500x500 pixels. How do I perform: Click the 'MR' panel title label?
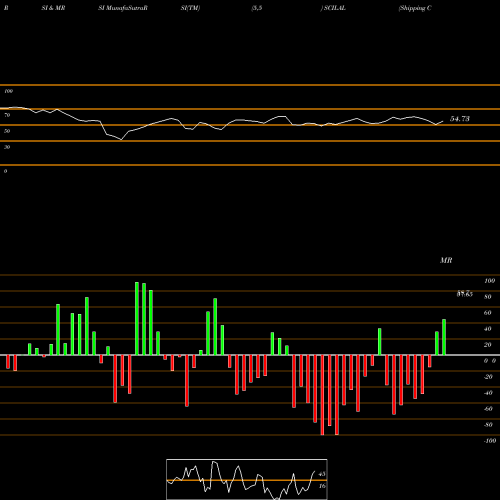pyautogui.click(x=446, y=260)
